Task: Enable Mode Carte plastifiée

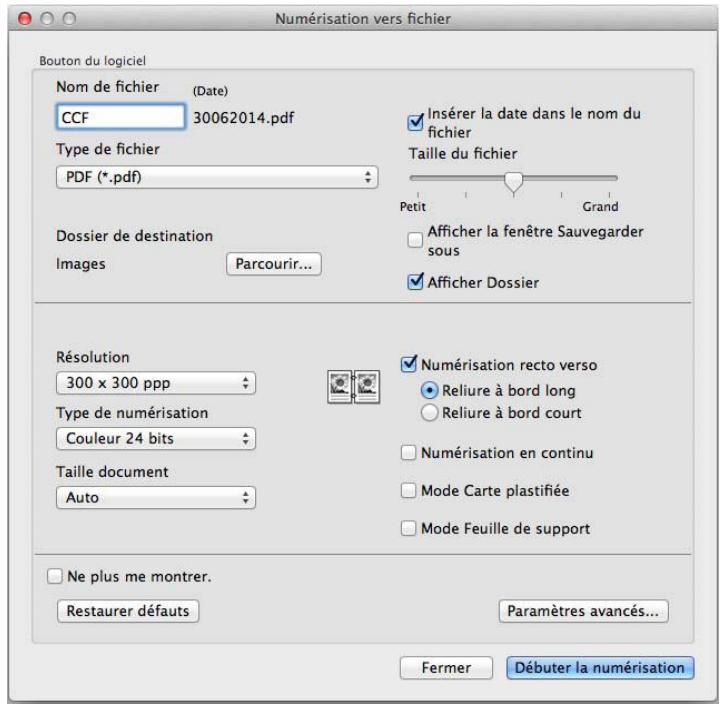Action: (408, 490)
